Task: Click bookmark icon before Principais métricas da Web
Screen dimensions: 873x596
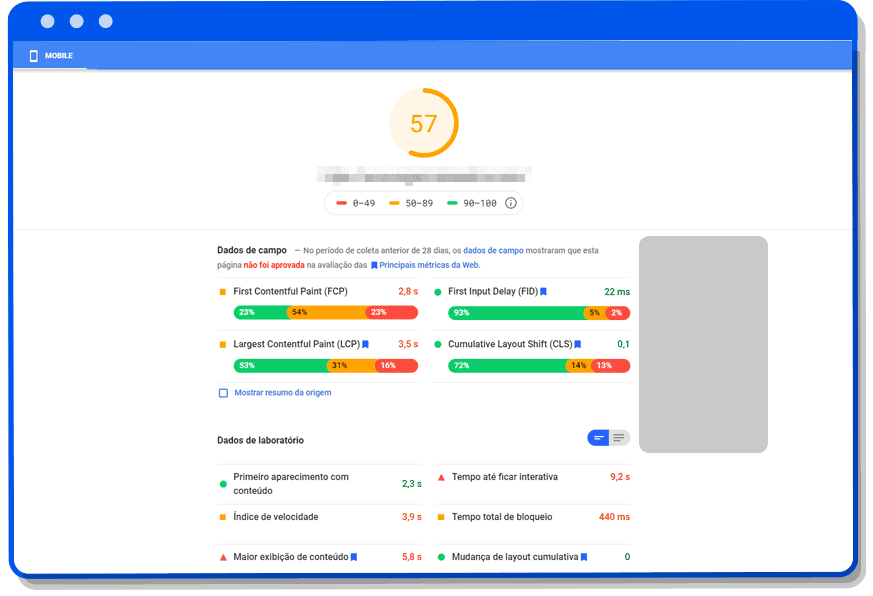Action: pyautogui.click(x=374, y=265)
